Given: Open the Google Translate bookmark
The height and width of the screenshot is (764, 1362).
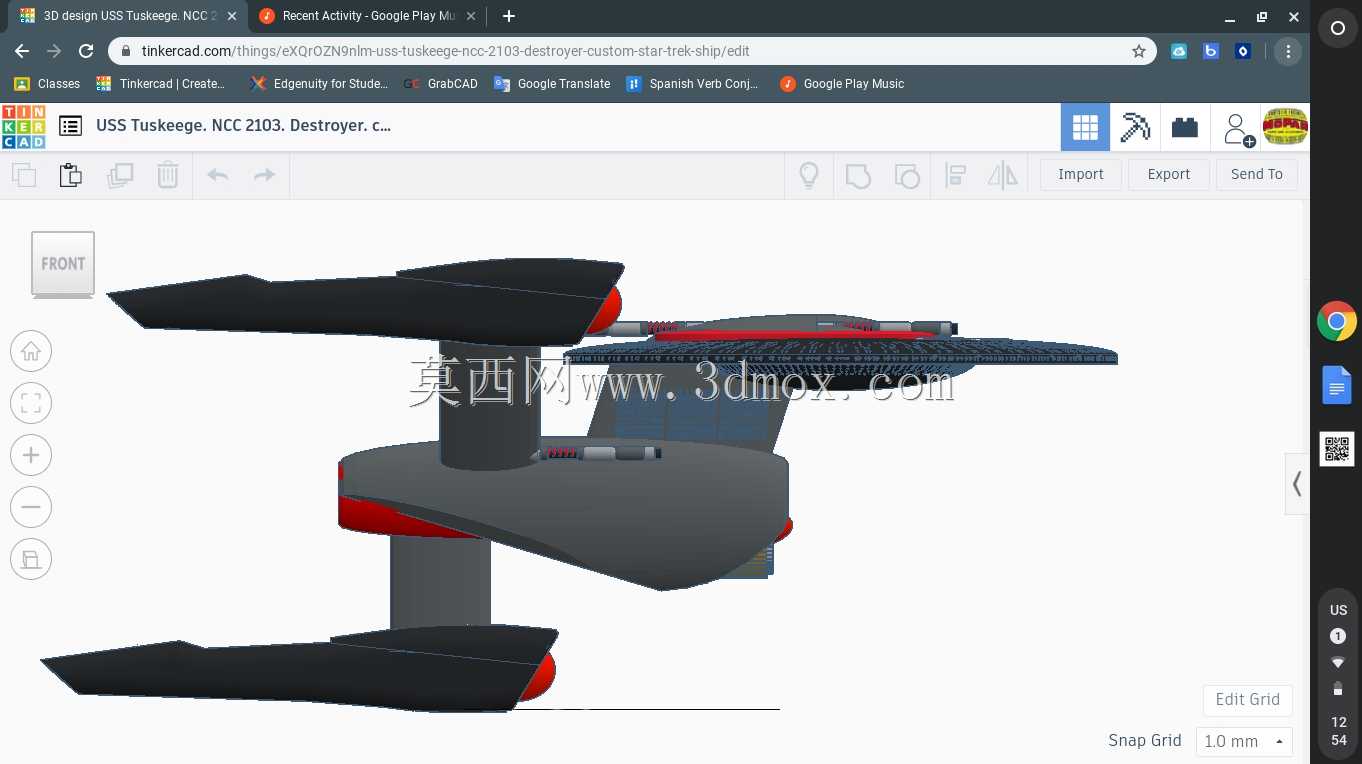Looking at the screenshot, I should [x=552, y=84].
